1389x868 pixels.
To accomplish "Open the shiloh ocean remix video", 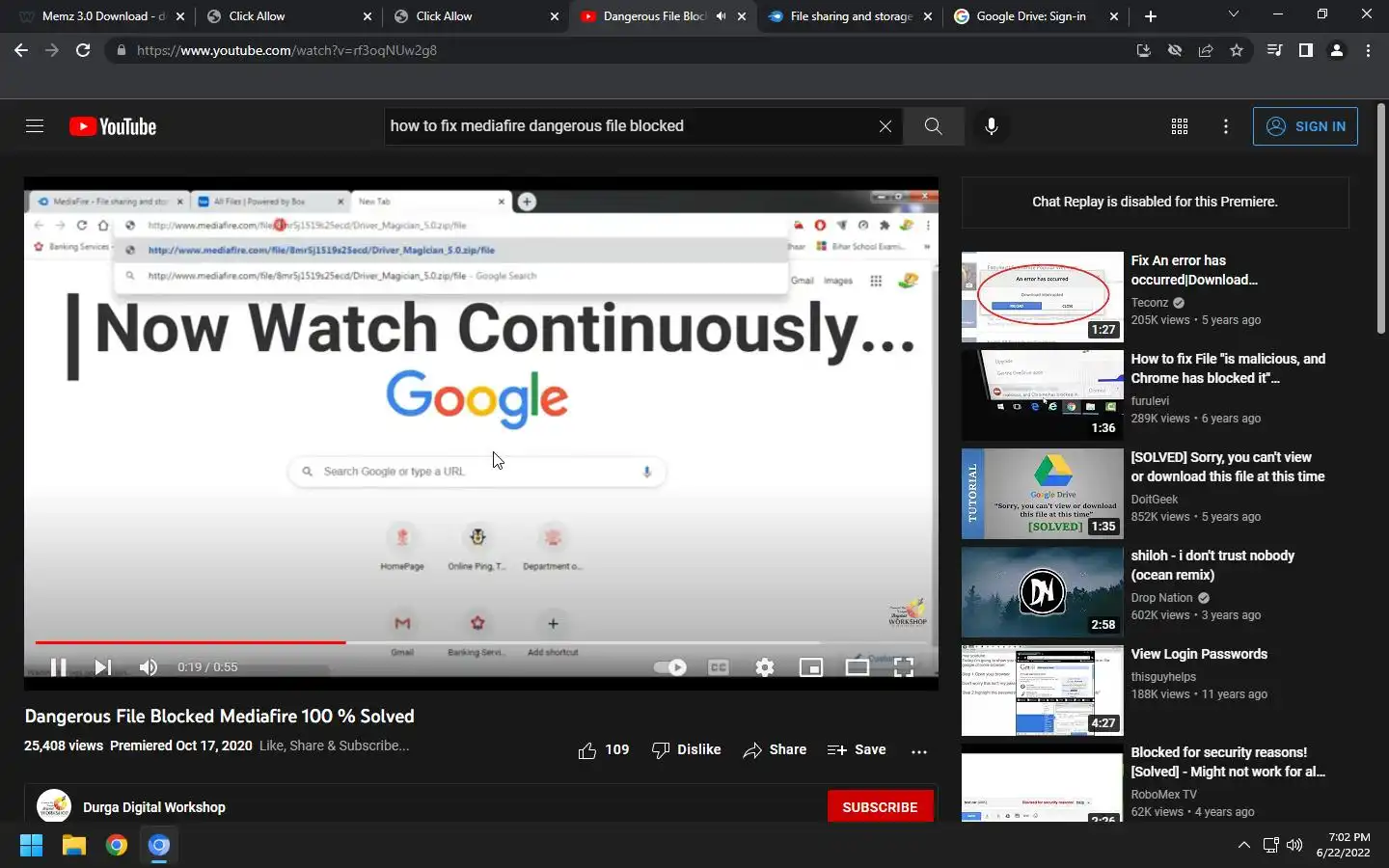I will pyautogui.click(x=1212, y=565).
